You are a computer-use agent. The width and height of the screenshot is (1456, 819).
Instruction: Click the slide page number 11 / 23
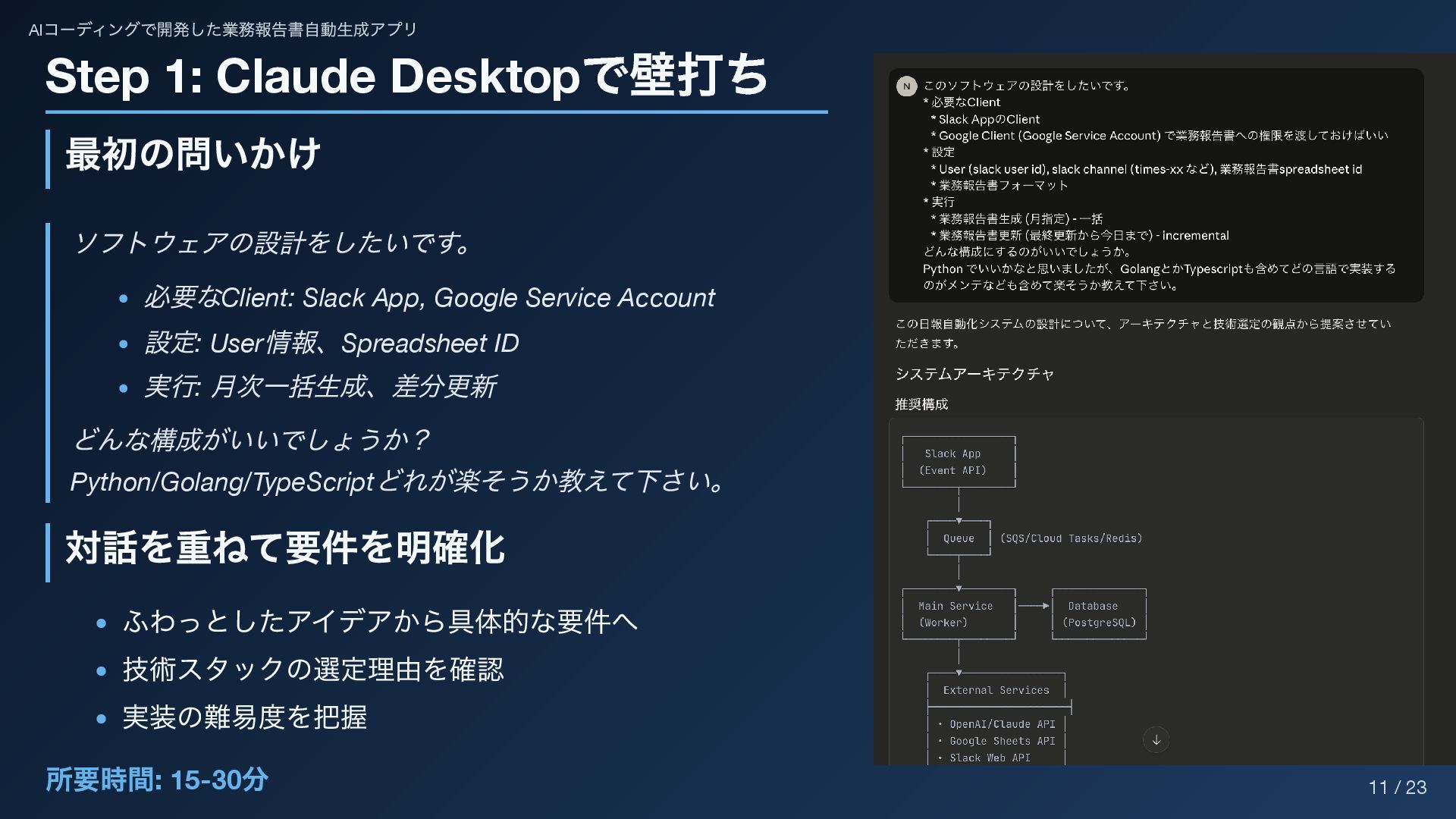point(1397,787)
